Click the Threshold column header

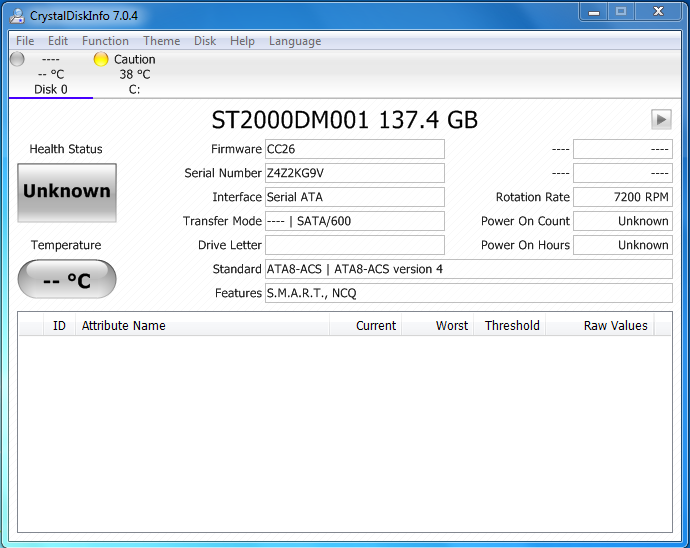(510, 325)
